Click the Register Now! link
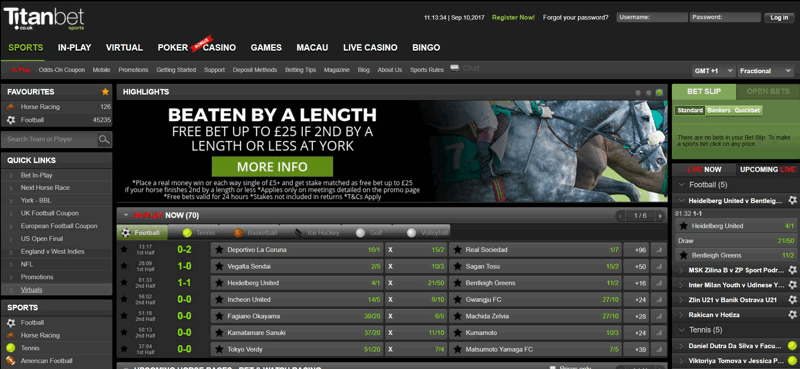Viewport: 800px width, 369px height. [513, 17]
